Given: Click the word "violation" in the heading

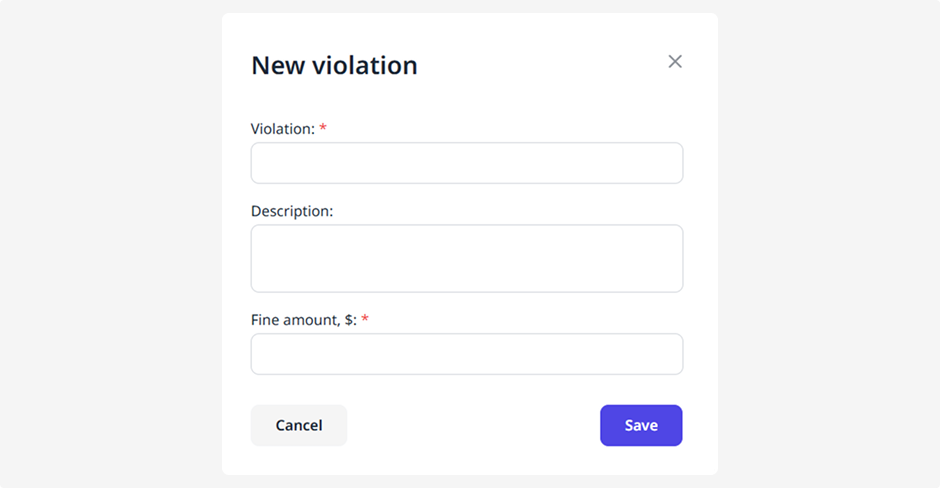Looking at the screenshot, I should coord(365,66).
